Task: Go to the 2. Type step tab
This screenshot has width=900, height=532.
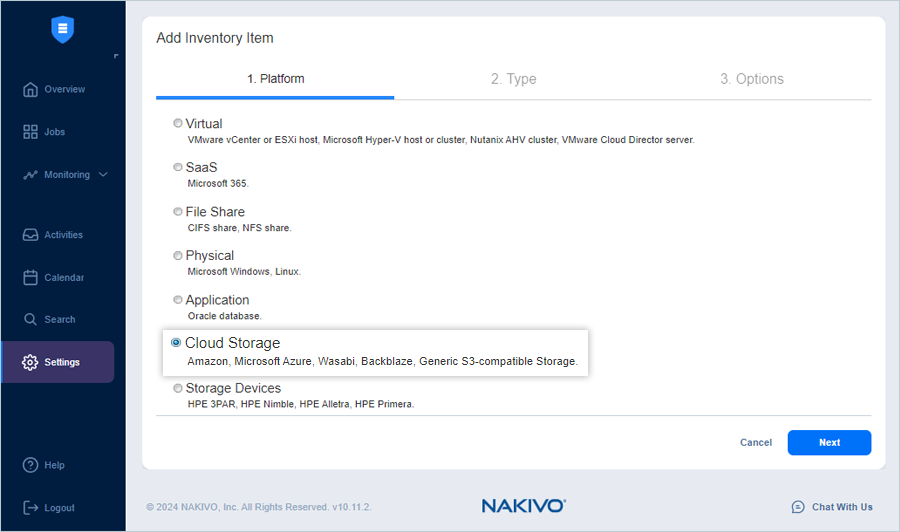Action: pyautogui.click(x=514, y=79)
